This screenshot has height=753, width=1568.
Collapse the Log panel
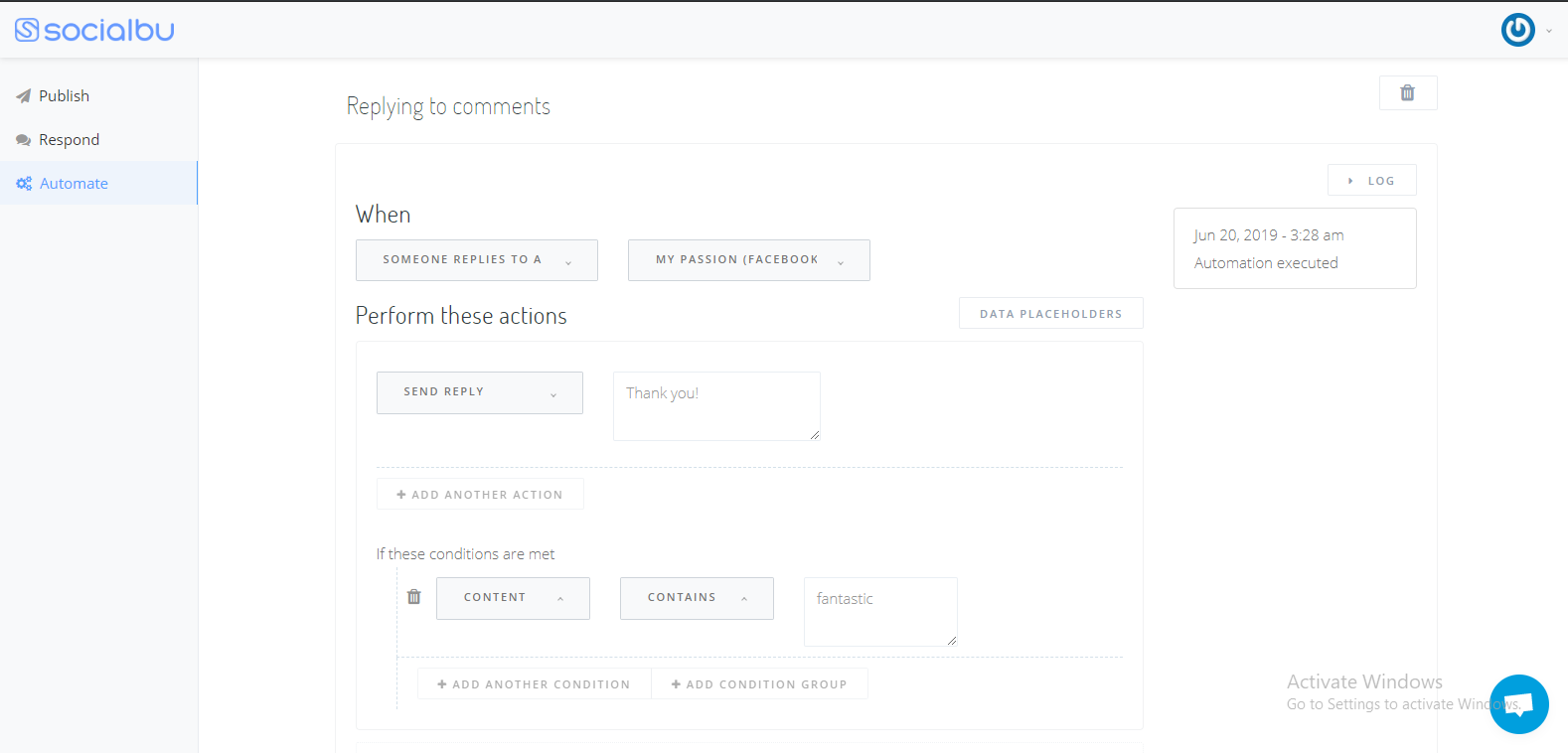[x=1372, y=180]
